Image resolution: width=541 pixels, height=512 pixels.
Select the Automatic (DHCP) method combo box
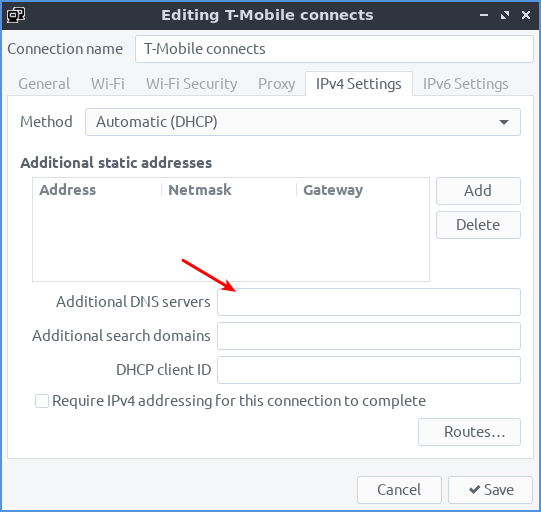303,122
